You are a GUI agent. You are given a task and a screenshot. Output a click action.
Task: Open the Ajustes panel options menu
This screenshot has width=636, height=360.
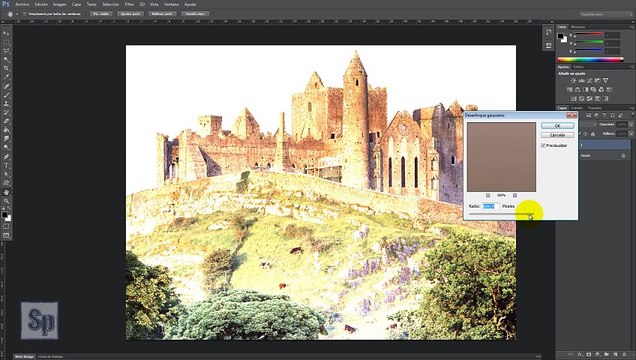coord(632,67)
